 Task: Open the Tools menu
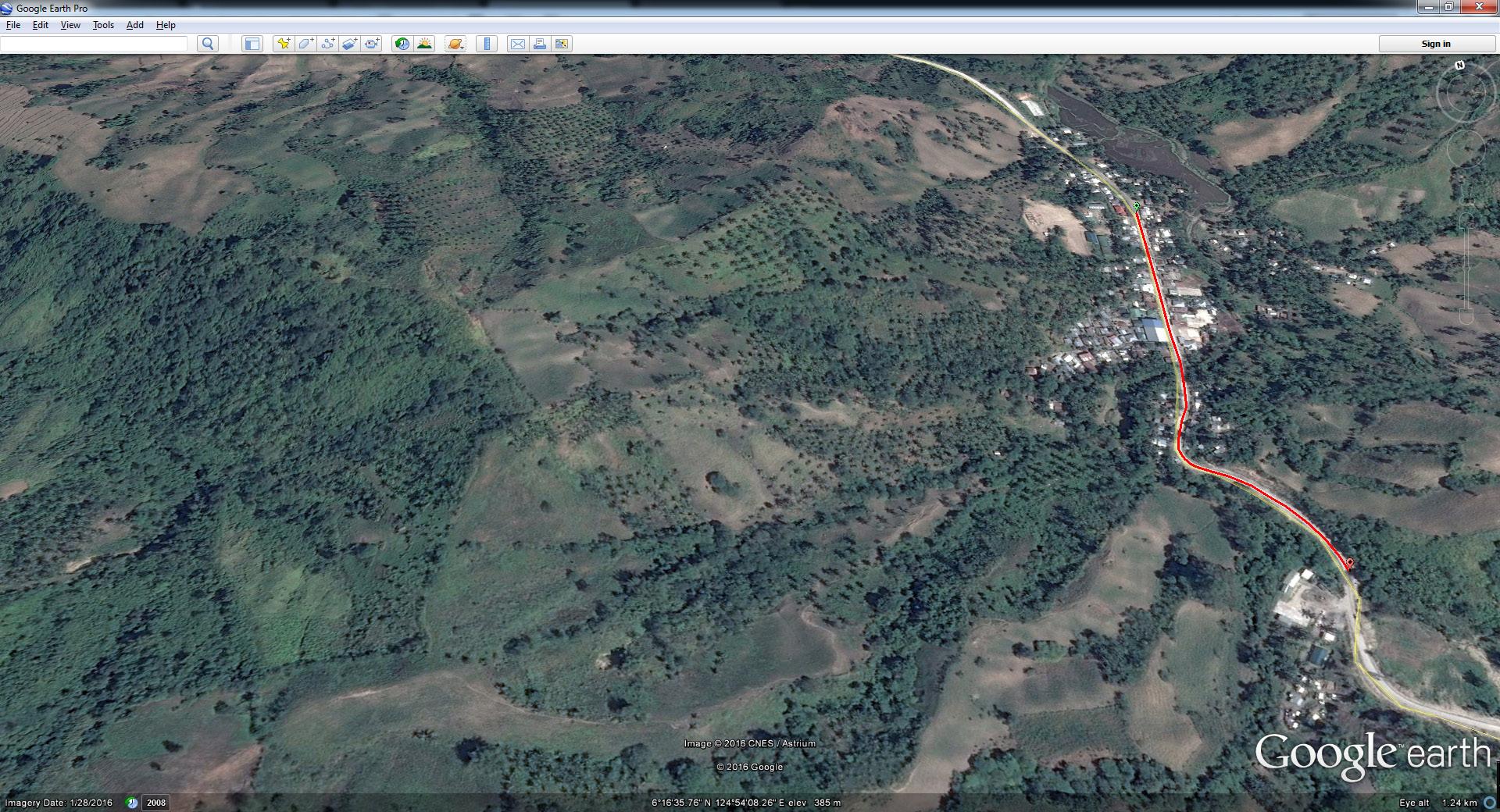[x=103, y=25]
